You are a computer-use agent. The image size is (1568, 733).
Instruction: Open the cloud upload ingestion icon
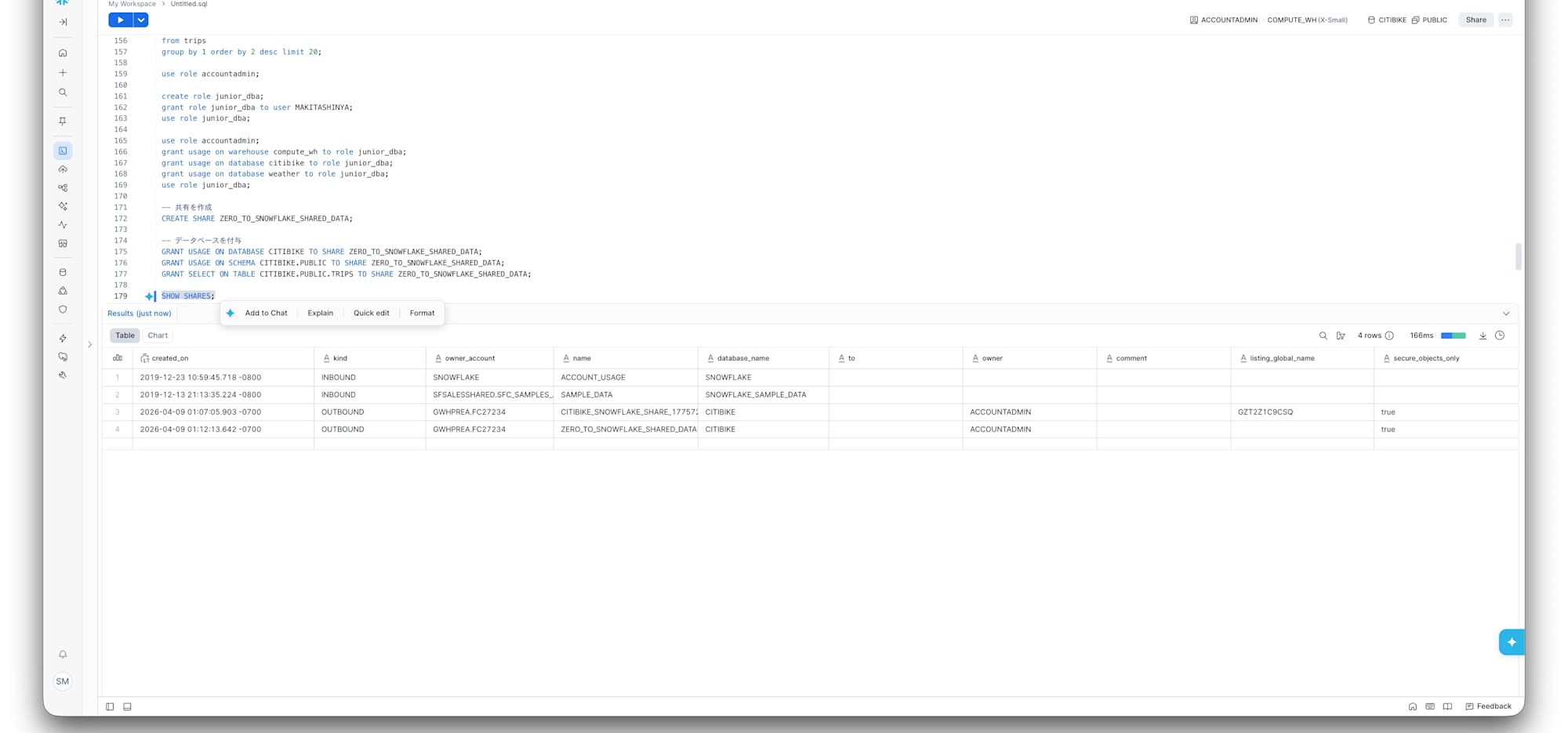pos(63,169)
